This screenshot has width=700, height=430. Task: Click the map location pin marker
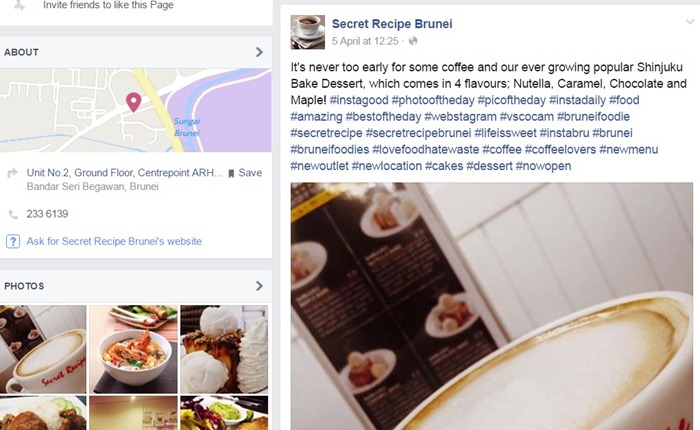[133, 102]
